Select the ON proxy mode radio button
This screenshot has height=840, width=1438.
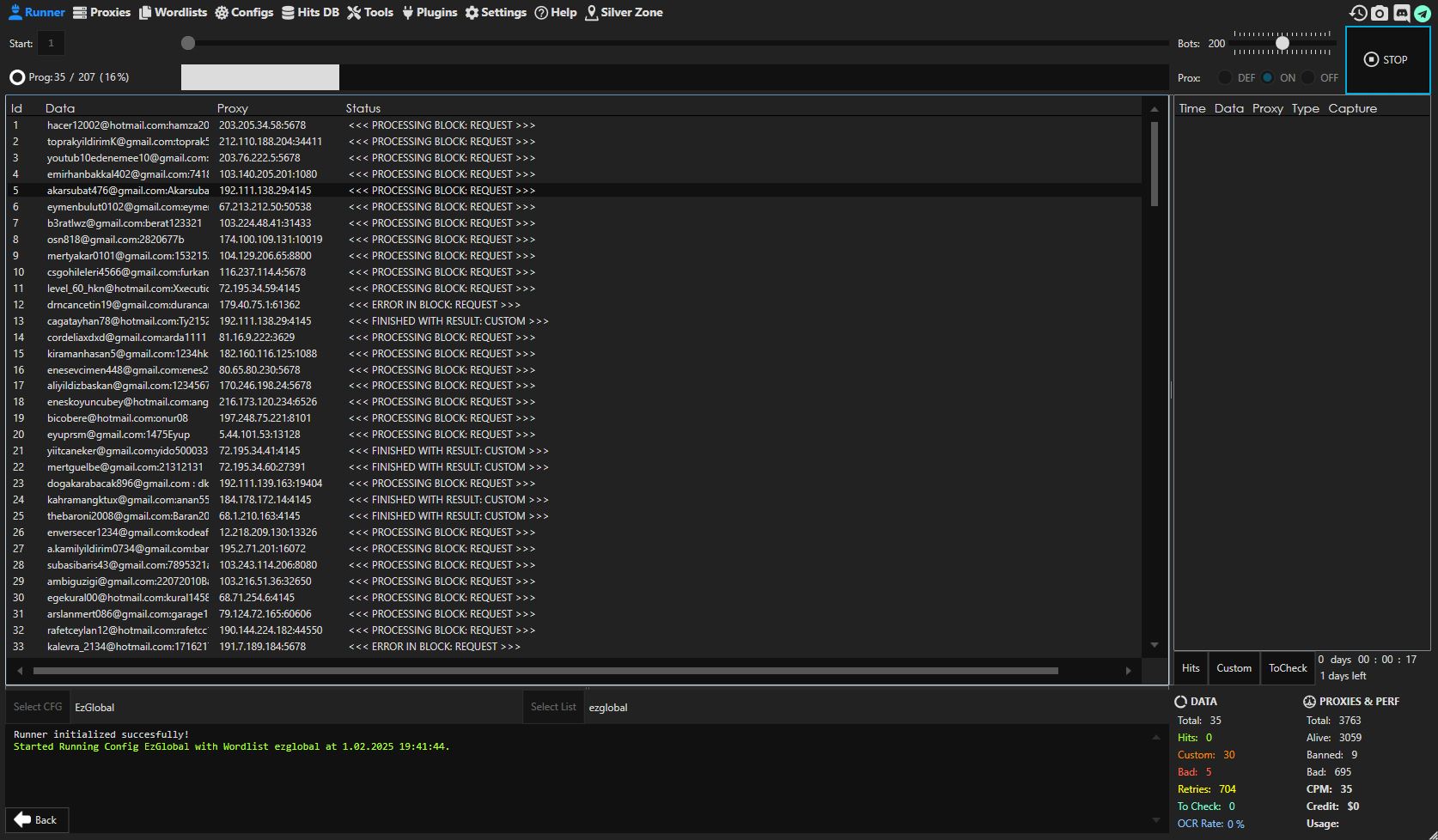point(1267,77)
